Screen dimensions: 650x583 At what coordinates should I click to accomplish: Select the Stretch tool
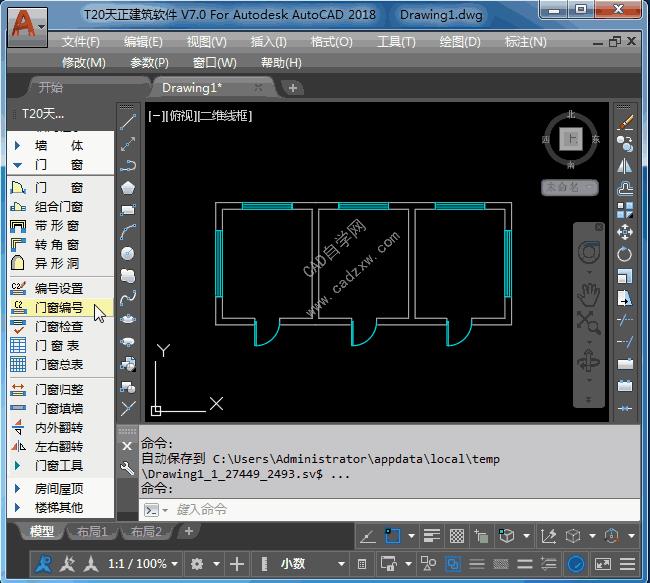pos(625,298)
